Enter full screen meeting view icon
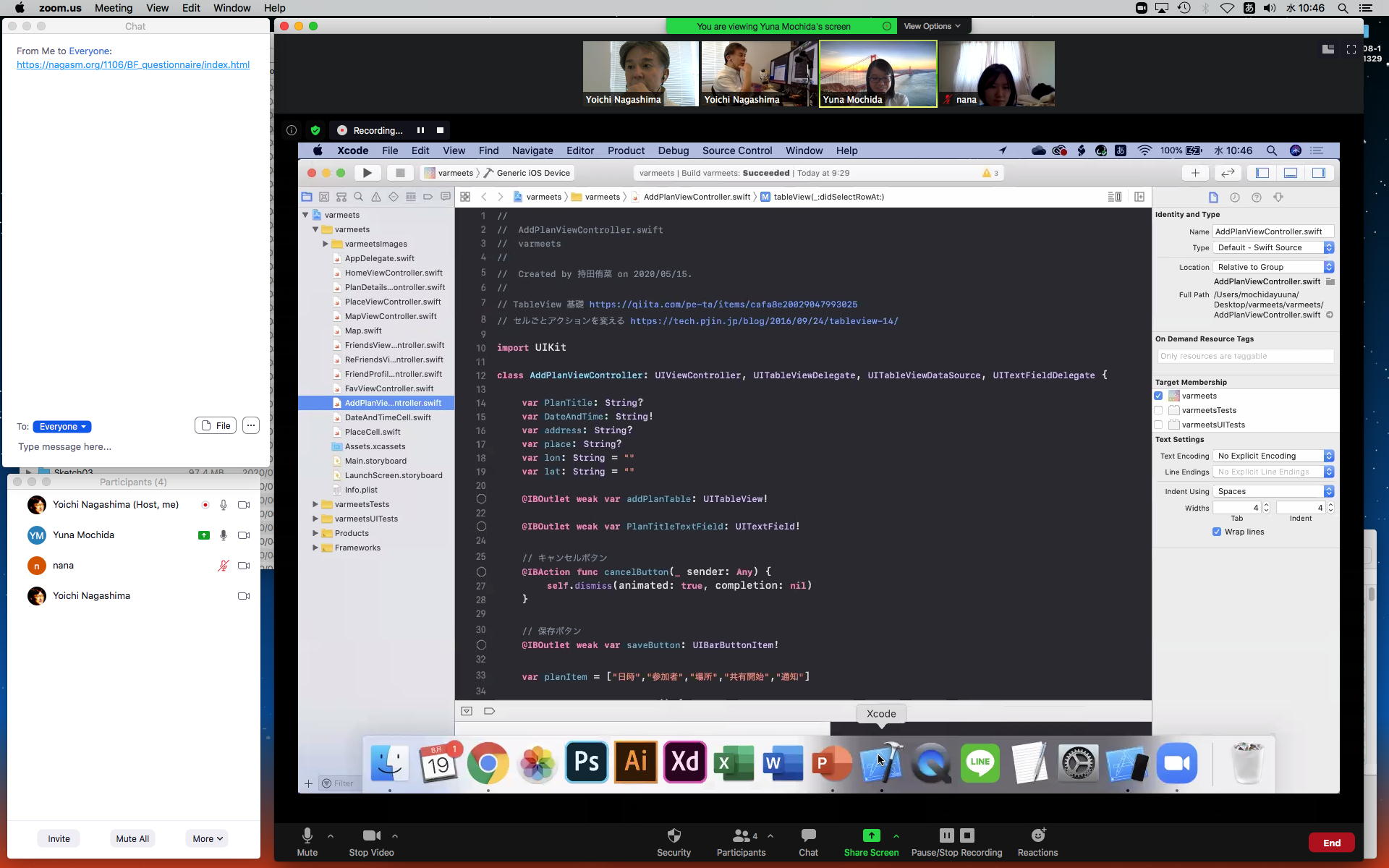Viewport: 1389px width, 868px height. pos(1351,49)
